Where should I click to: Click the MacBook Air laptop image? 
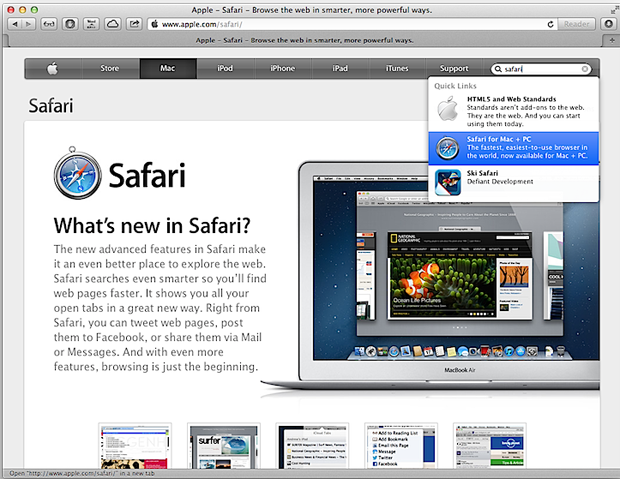point(431,277)
